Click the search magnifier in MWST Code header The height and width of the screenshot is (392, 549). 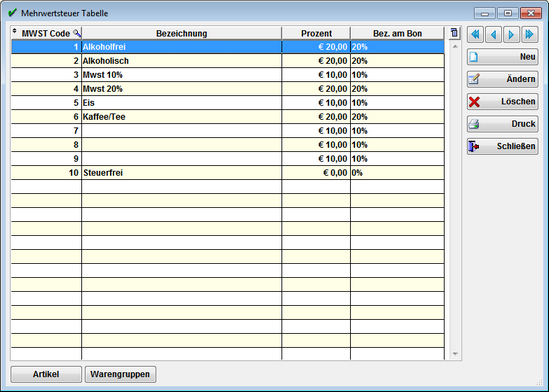tap(77, 33)
